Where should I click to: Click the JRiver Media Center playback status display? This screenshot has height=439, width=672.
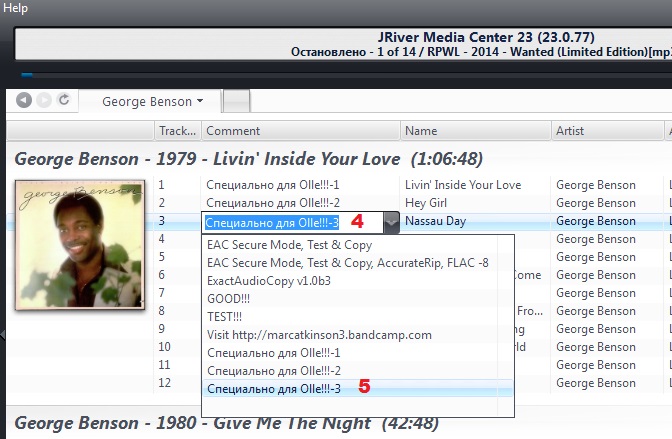[x=343, y=44]
